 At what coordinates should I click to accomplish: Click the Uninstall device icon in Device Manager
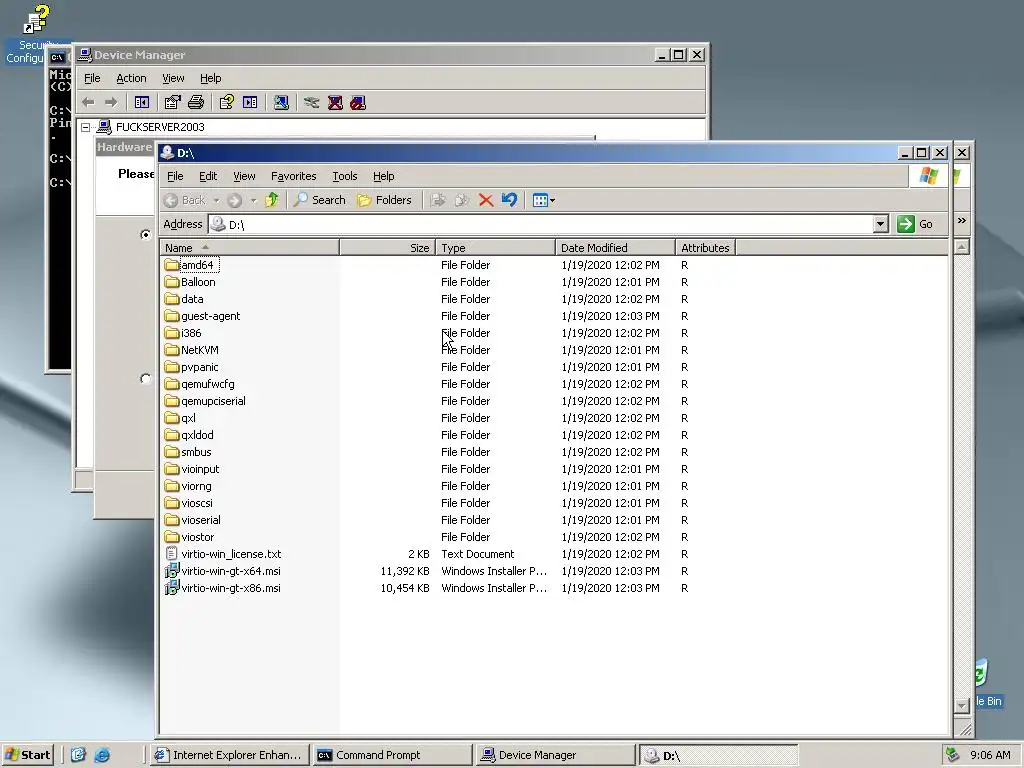click(335, 102)
